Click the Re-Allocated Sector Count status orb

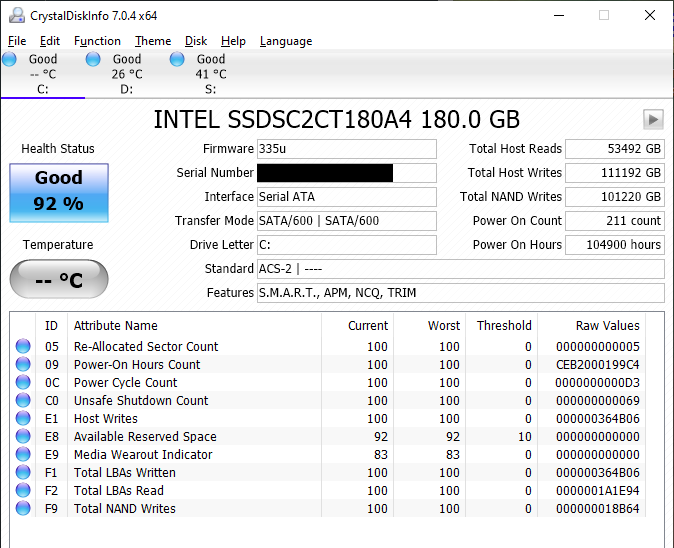pyautogui.click(x=23, y=347)
